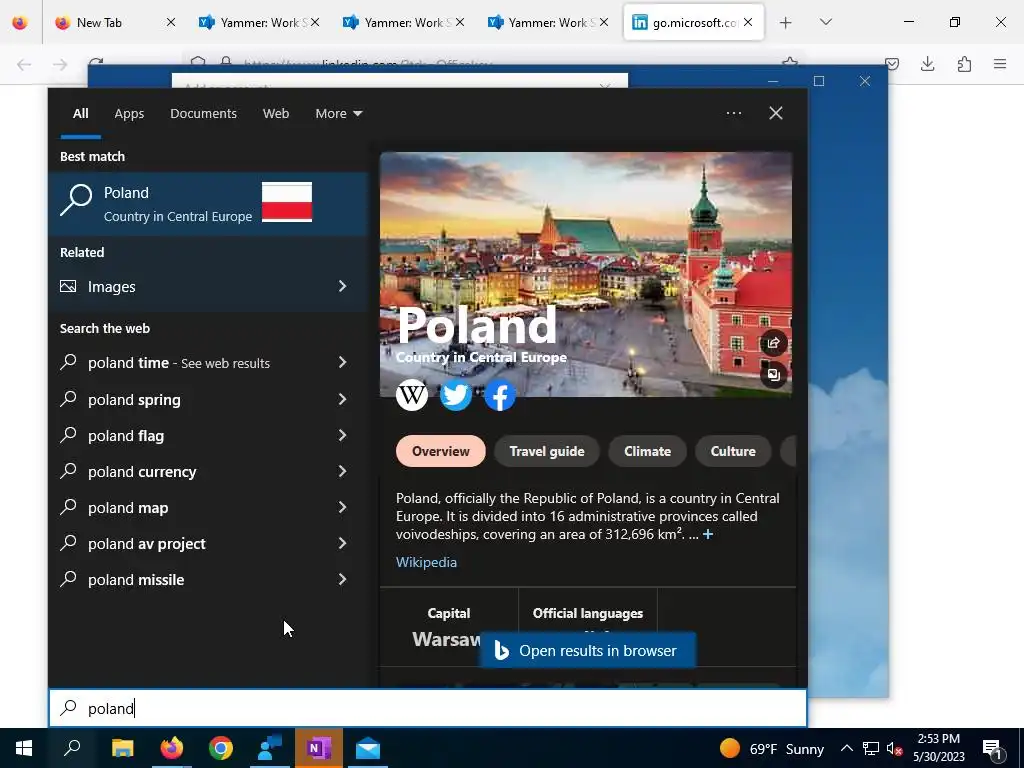Screen dimensions: 1024x768
Task: Close the Windows search panel
Action: click(x=776, y=113)
